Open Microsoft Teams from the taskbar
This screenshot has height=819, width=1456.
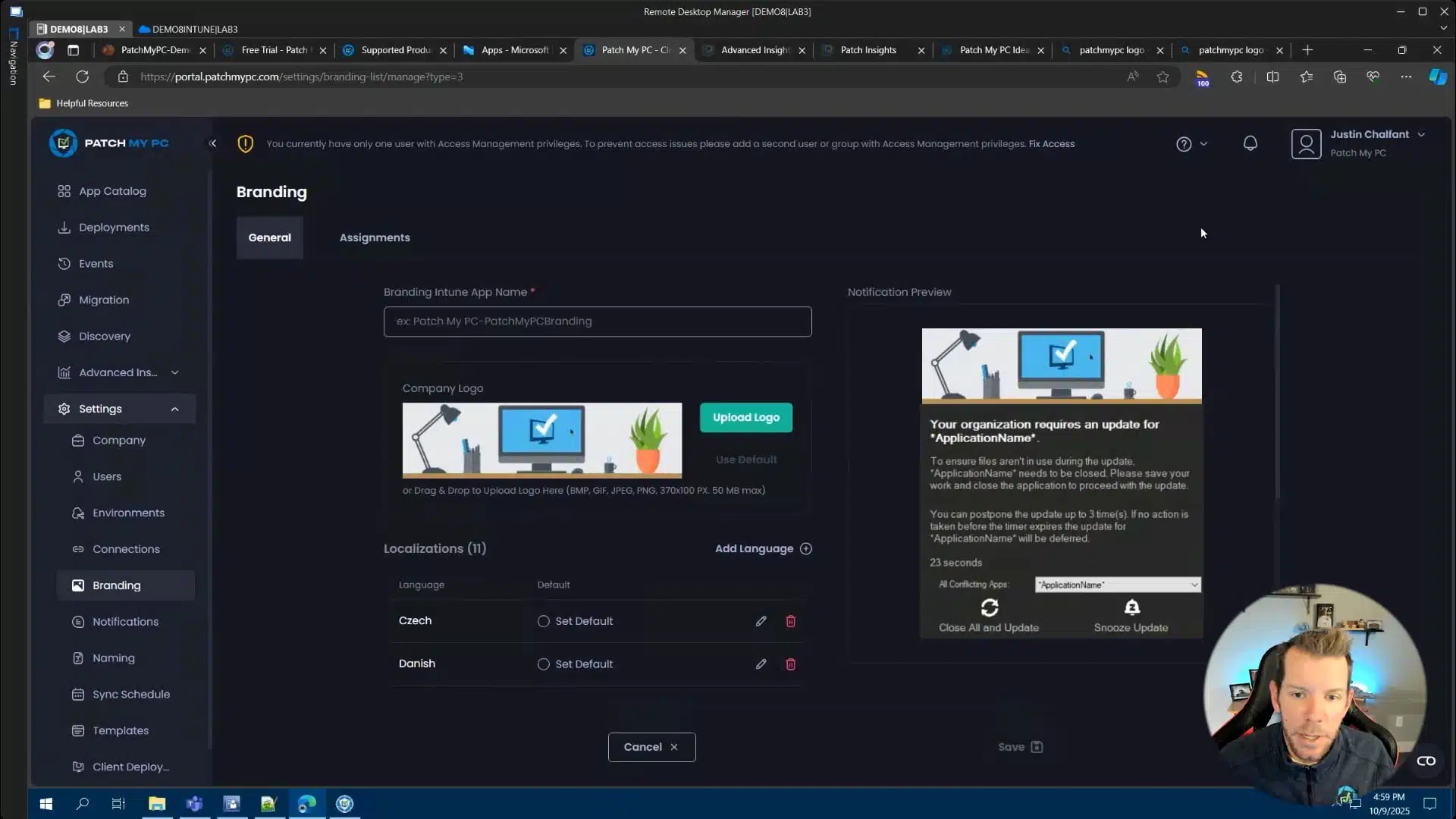194,804
